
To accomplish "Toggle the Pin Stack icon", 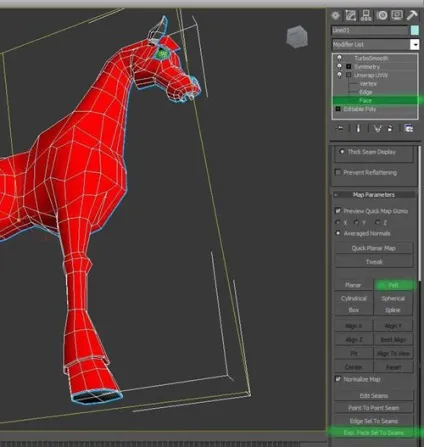I will 339,128.
